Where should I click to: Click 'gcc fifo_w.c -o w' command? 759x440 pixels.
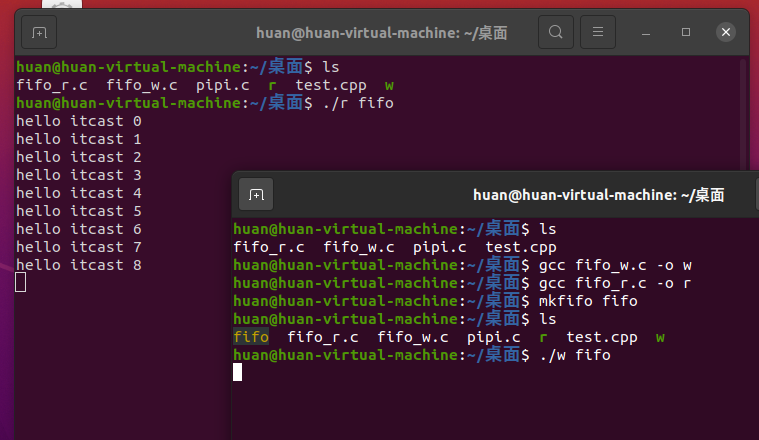coord(615,265)
